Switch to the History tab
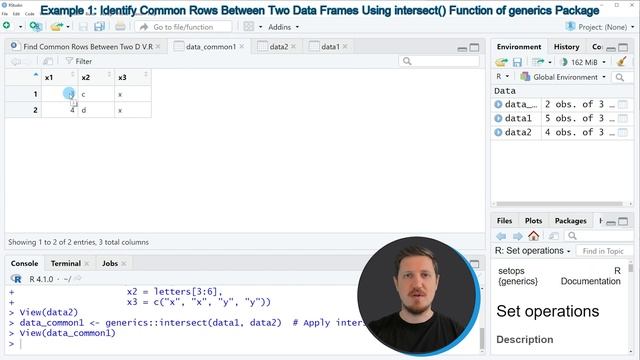Screen dimensions: 640x360 [x=566, y=47]
